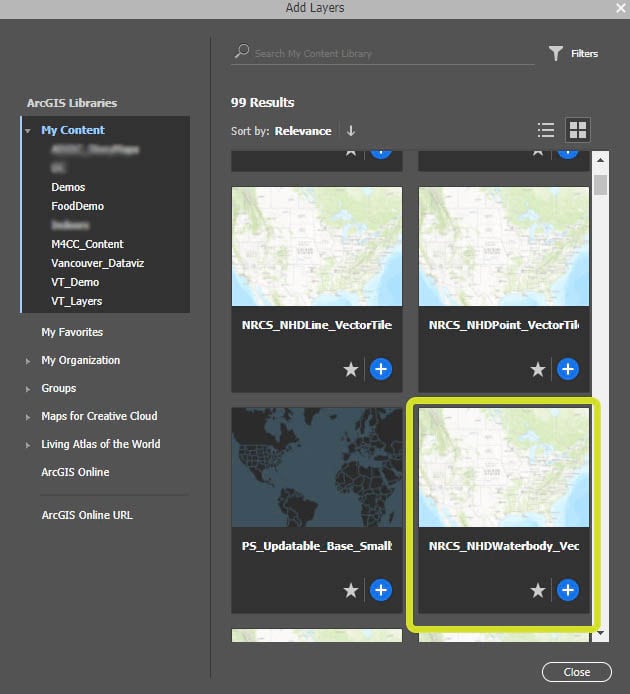Expand the Groups library
Screen dimensions: 630x694
coord(28,389)
